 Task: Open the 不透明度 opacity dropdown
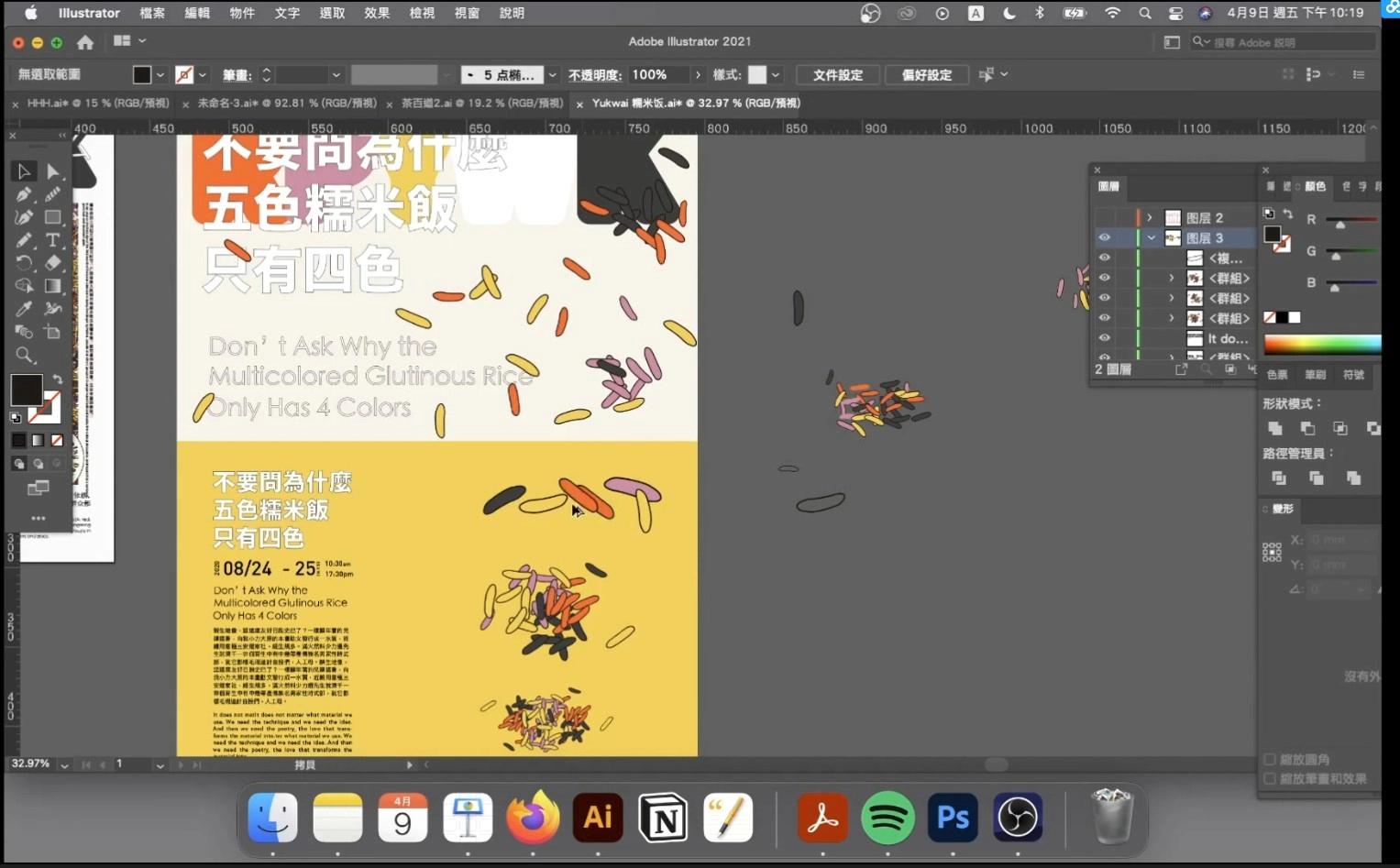click(x=697, y=74)
